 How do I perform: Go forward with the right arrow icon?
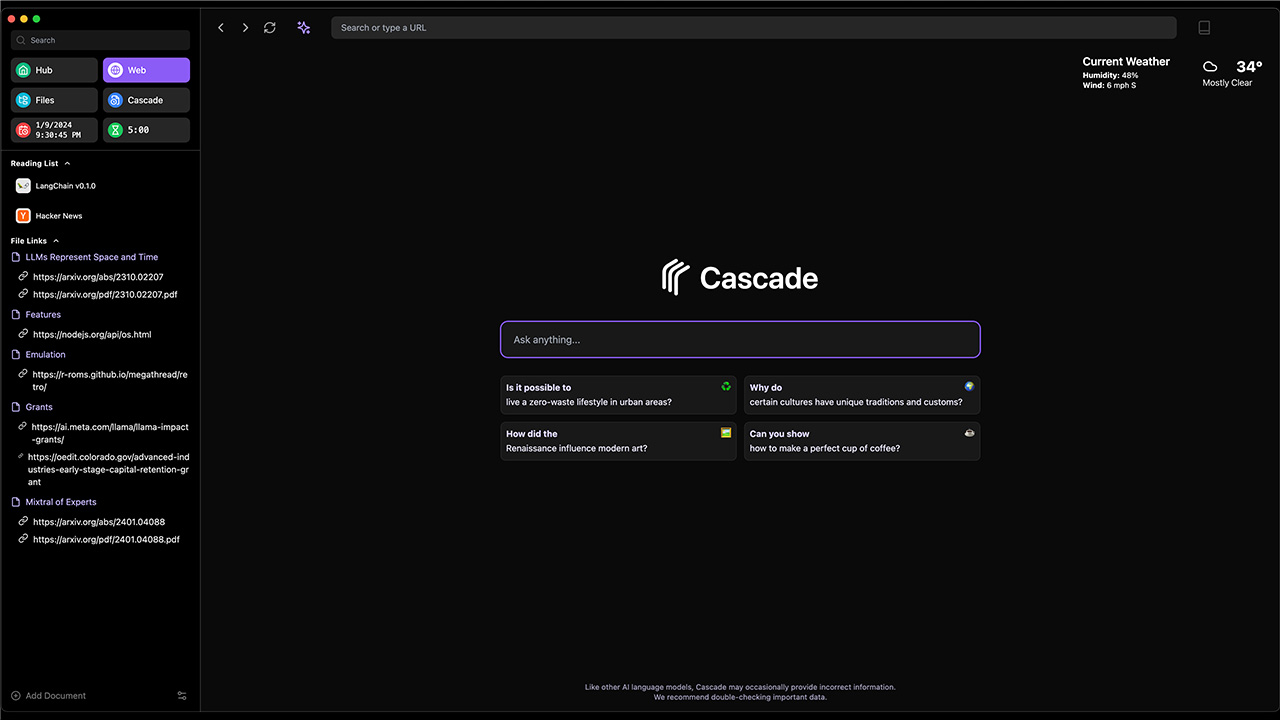[x=245, y=28]
